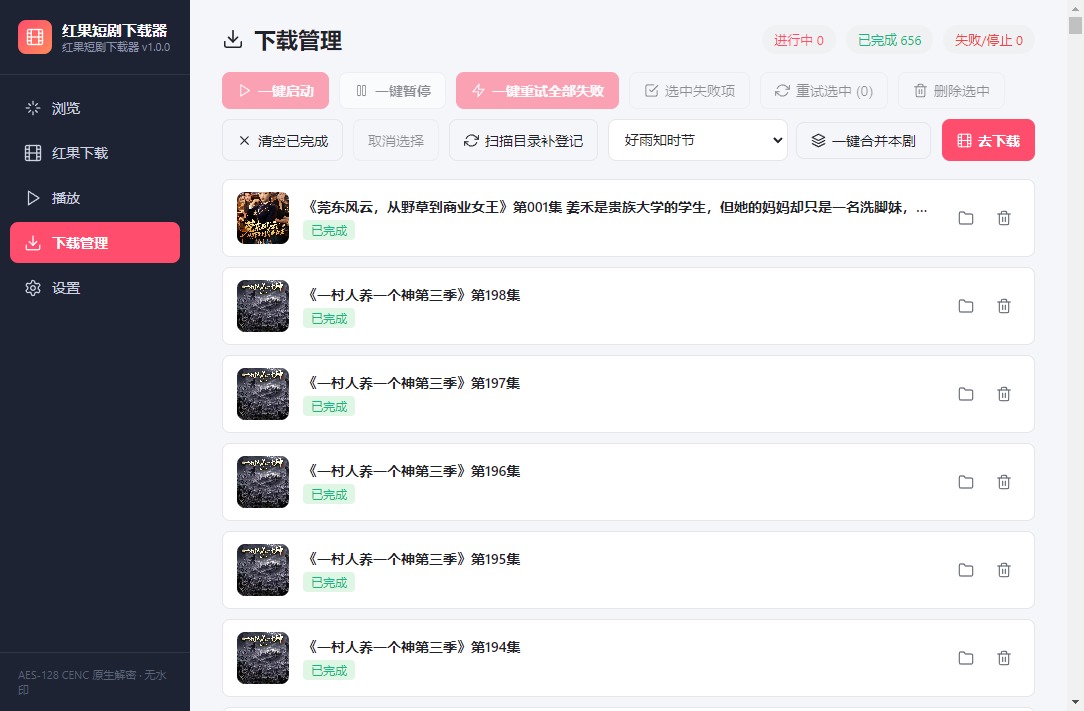Click 清空已完成 button
The height and width of the screenshot is (711, 1084).
tap(282, 140)
